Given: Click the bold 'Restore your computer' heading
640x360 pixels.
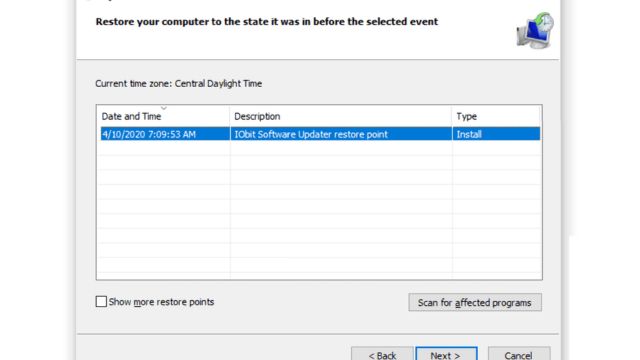Looking at the screenshot, I should pos(267,22).
